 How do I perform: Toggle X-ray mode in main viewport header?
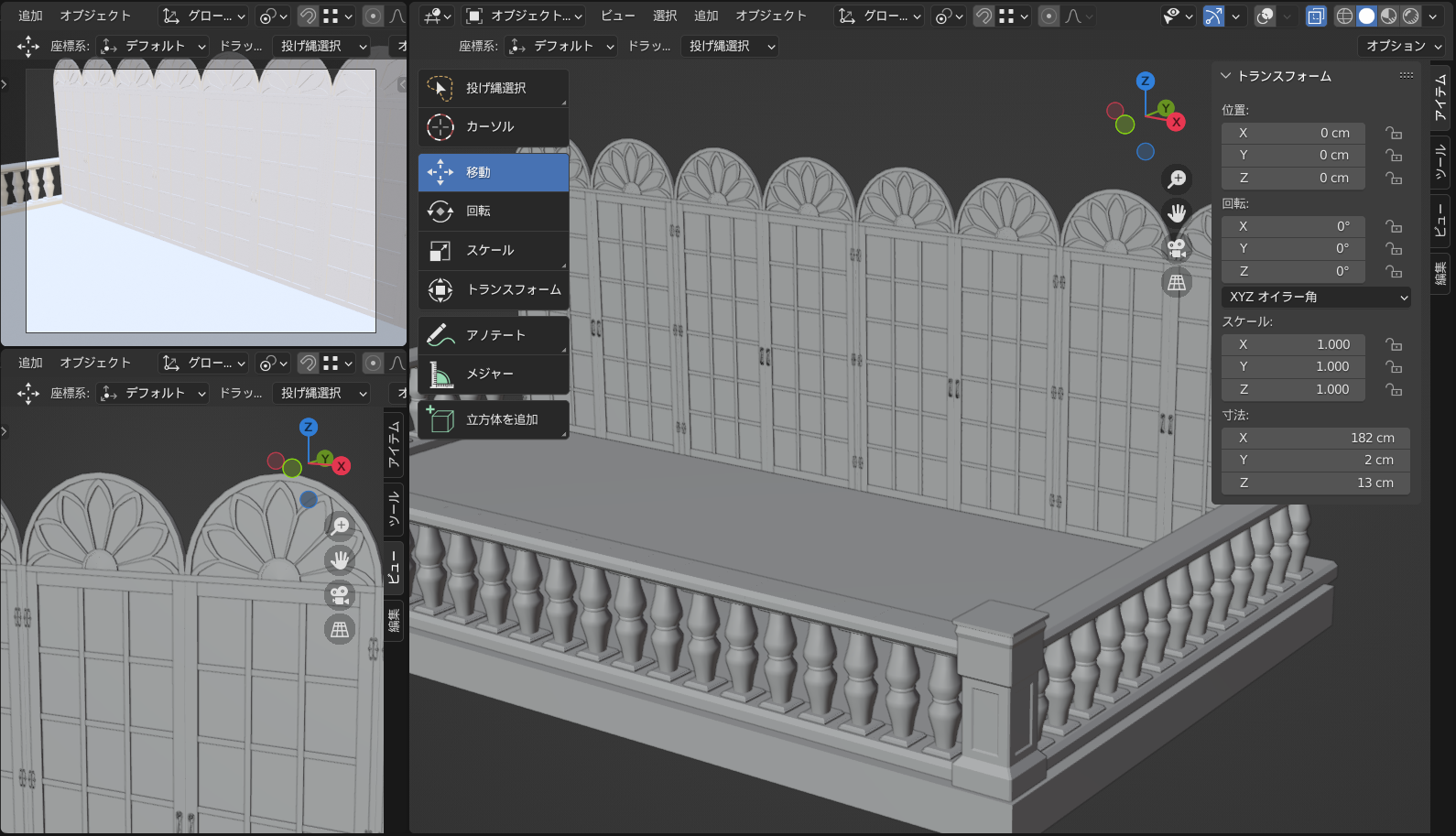click(1316, 16)
